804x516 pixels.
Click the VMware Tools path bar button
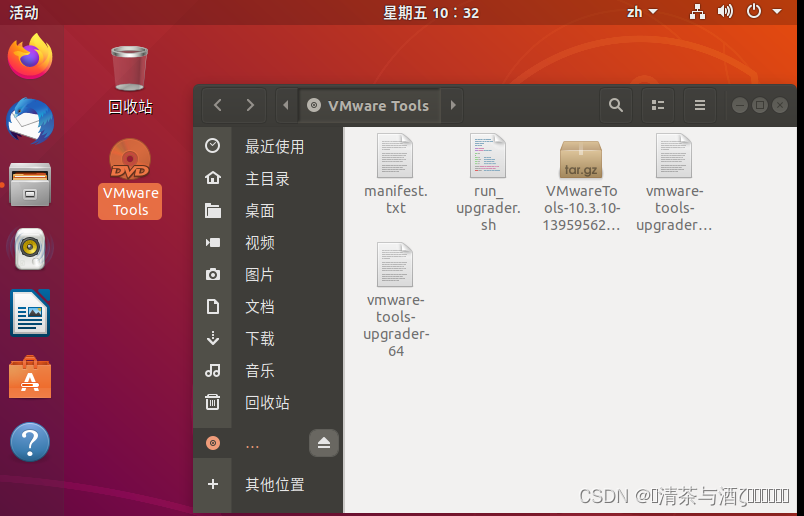369,105
